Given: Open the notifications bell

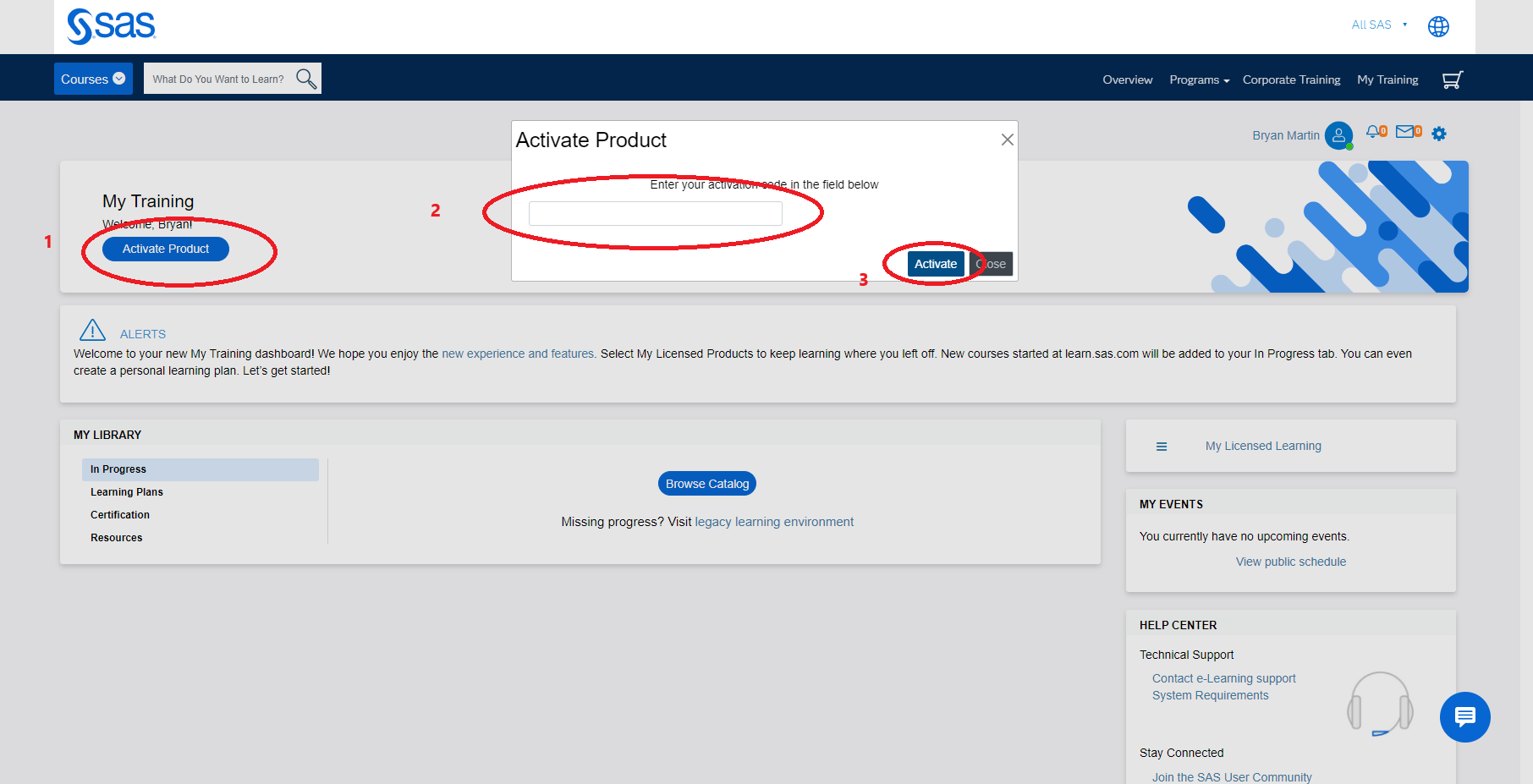Looking at the screenshot, I should click(1373, 133).
